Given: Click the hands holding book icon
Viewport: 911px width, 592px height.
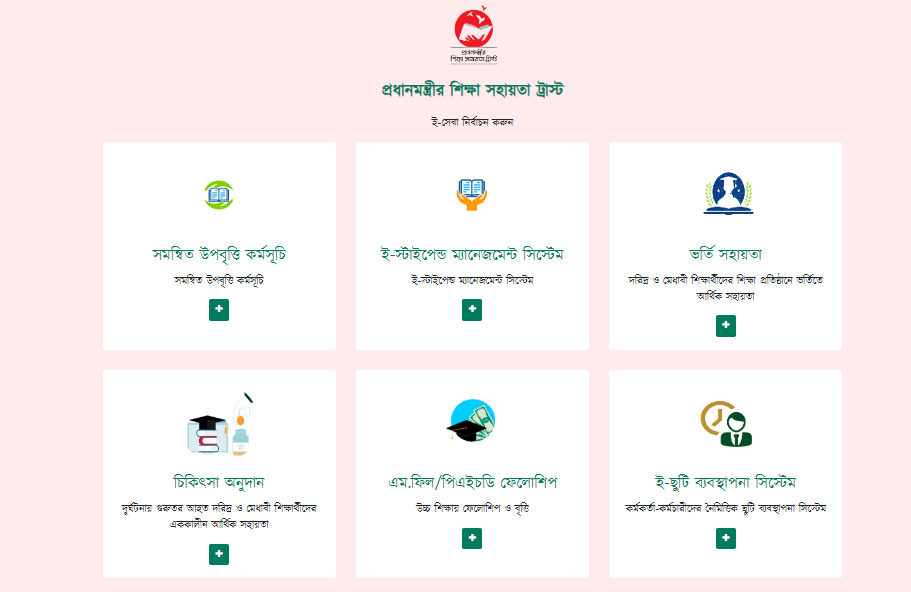Looking at the screenshot, I should (x=472, y=195).
